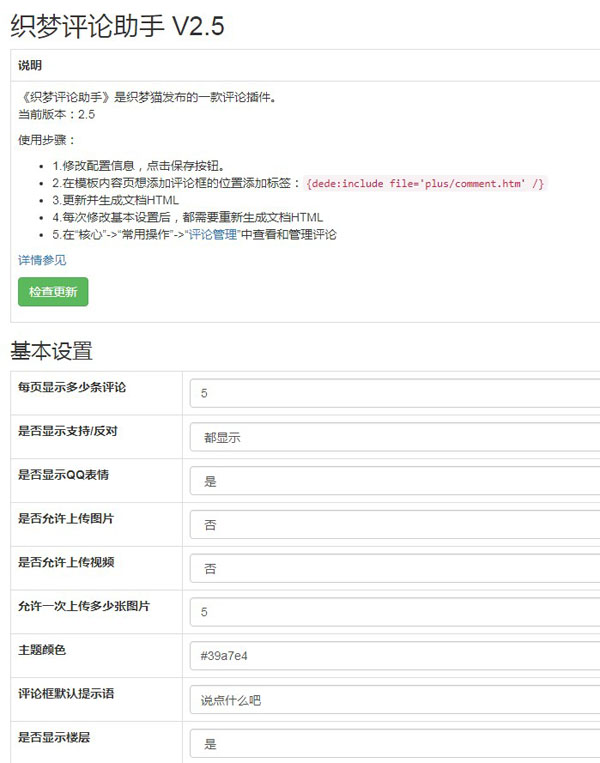Screen dimensions: 600x763
Task: Open the 是否显示QQ表情 dropdown
Action: (x=395, y=481)
